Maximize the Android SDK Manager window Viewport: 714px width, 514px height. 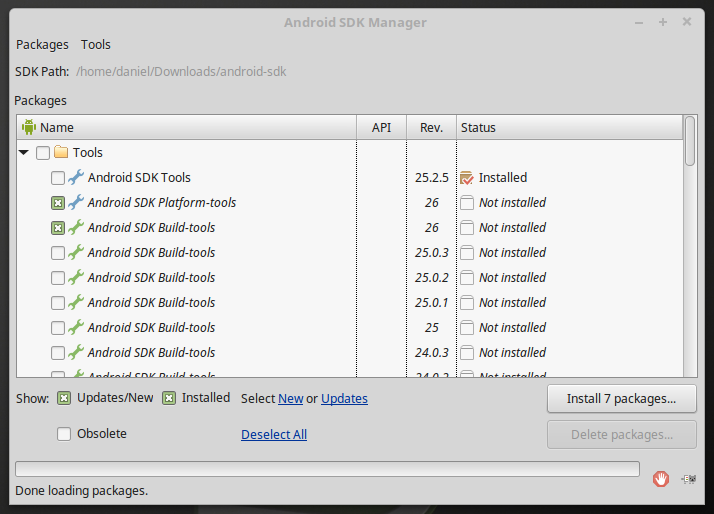663,22
